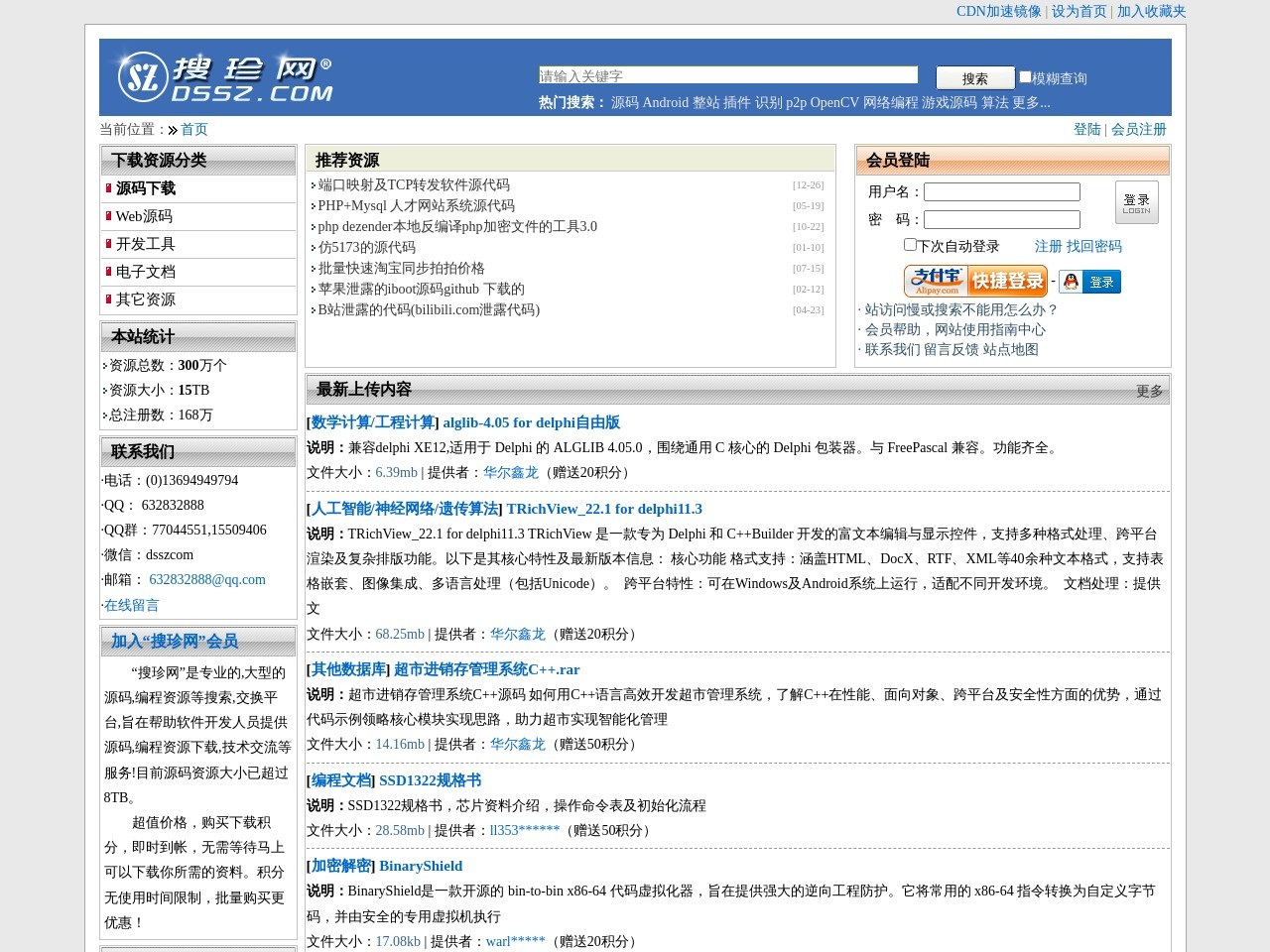The height and width of the screenshot is (952, 1270).
Task: Click the red book icon beside Web源码
Action: click(109, 215)
